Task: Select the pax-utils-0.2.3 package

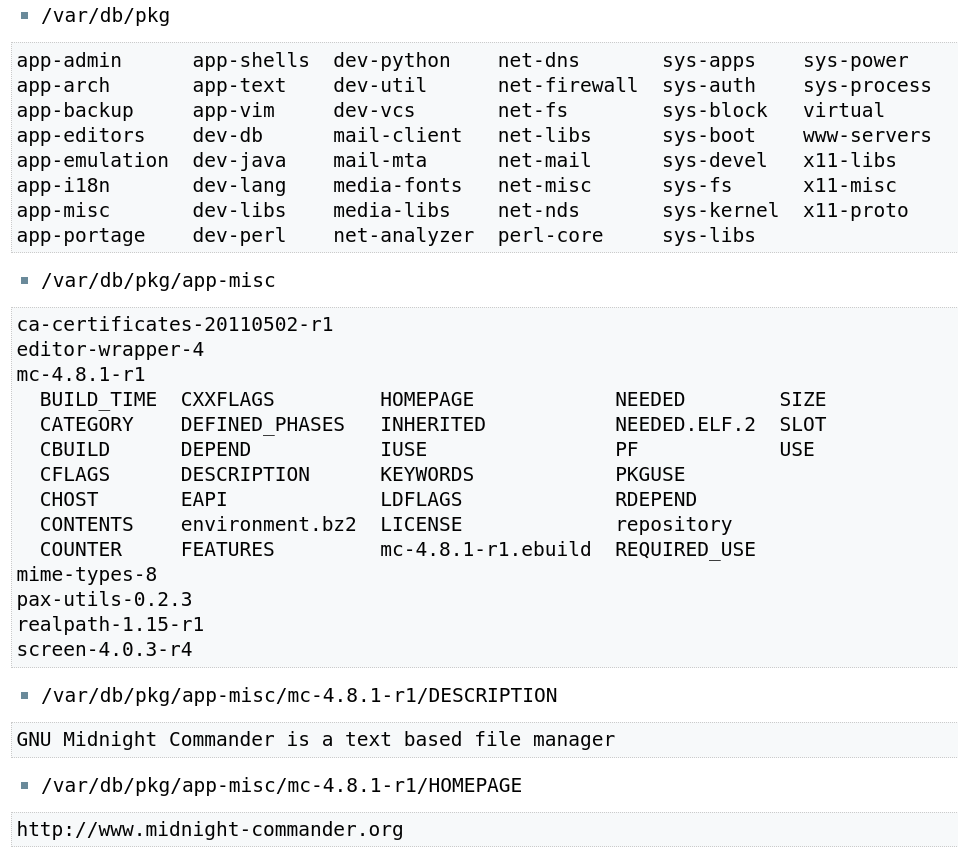Action: (x=104, y=600)
